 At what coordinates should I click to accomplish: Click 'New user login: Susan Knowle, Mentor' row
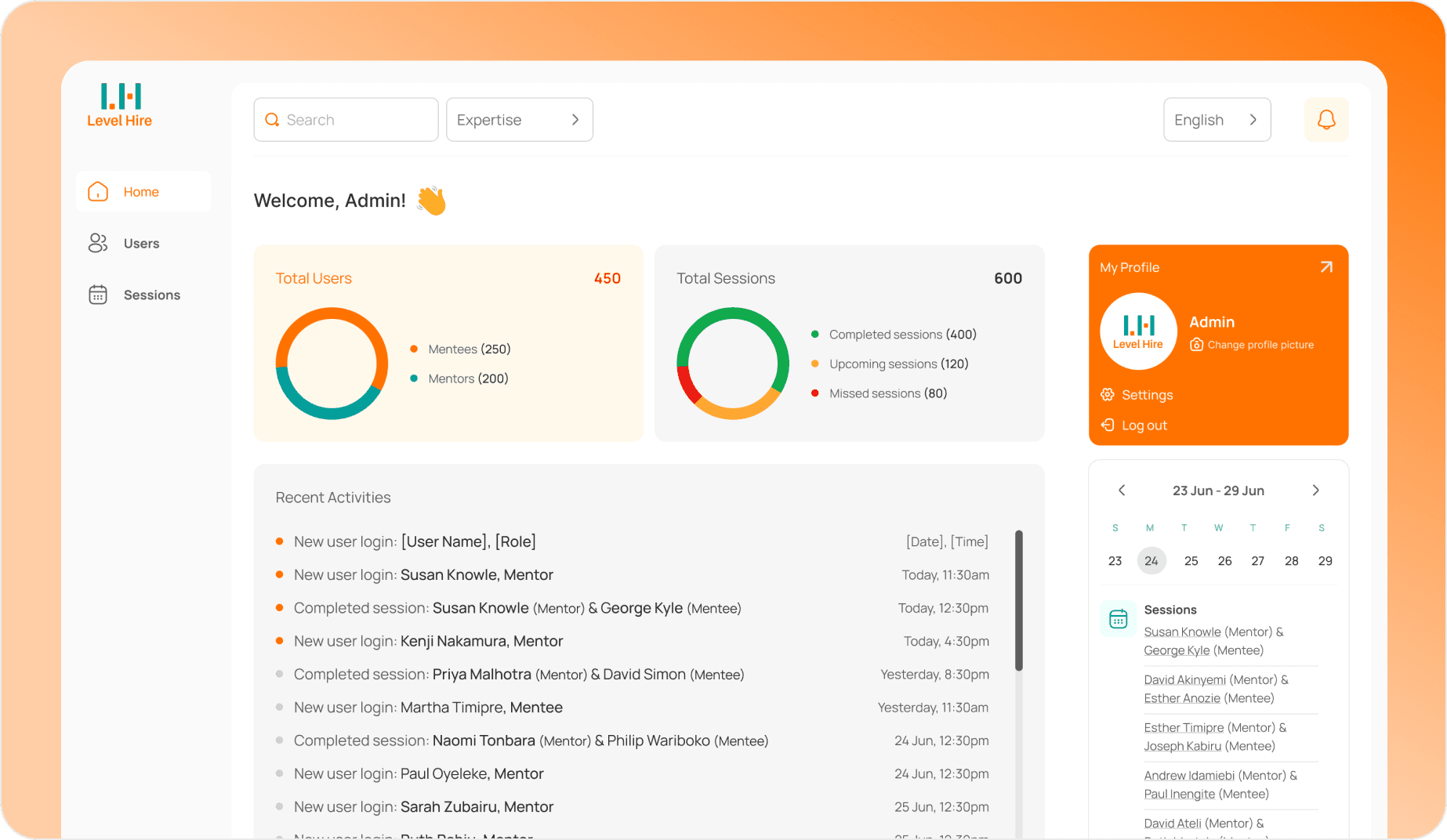[633, 575]
